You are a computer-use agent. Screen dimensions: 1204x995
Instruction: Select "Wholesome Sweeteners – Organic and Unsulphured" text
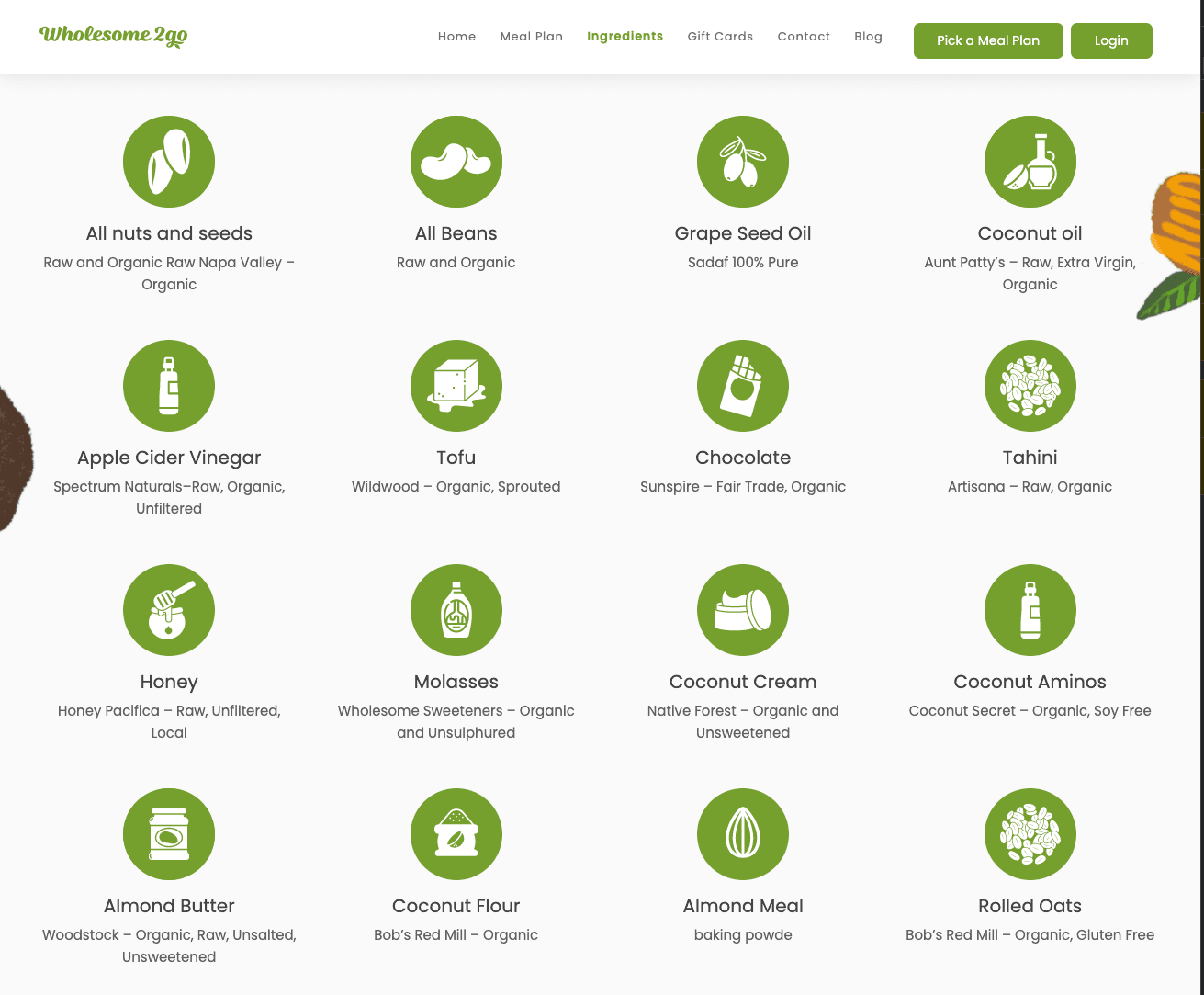[456, 721]
